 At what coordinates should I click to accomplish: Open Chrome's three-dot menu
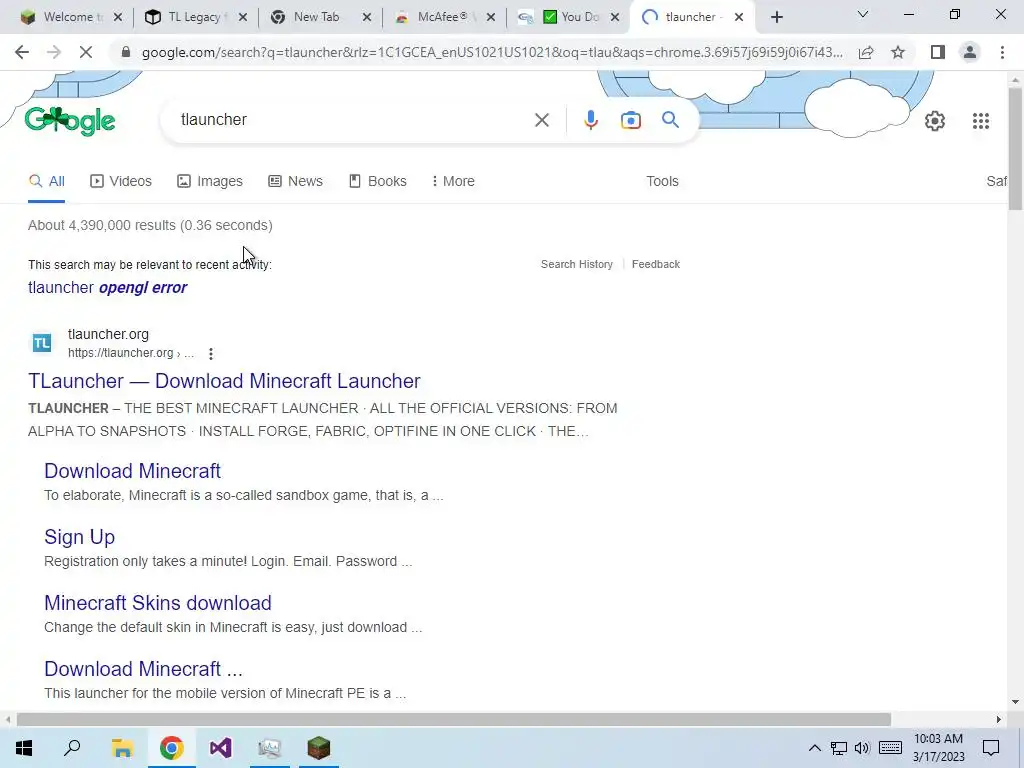(x=1002, y=52)
